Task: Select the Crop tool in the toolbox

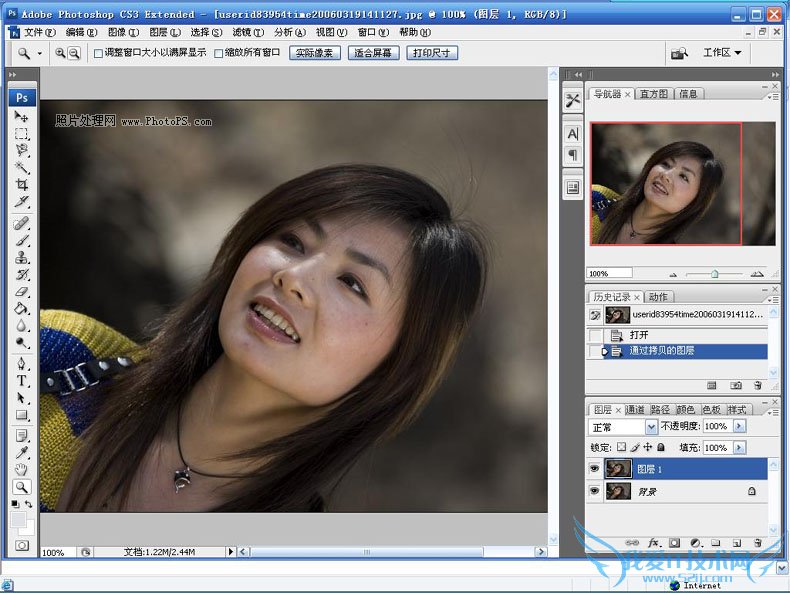Action: point(22,185)
